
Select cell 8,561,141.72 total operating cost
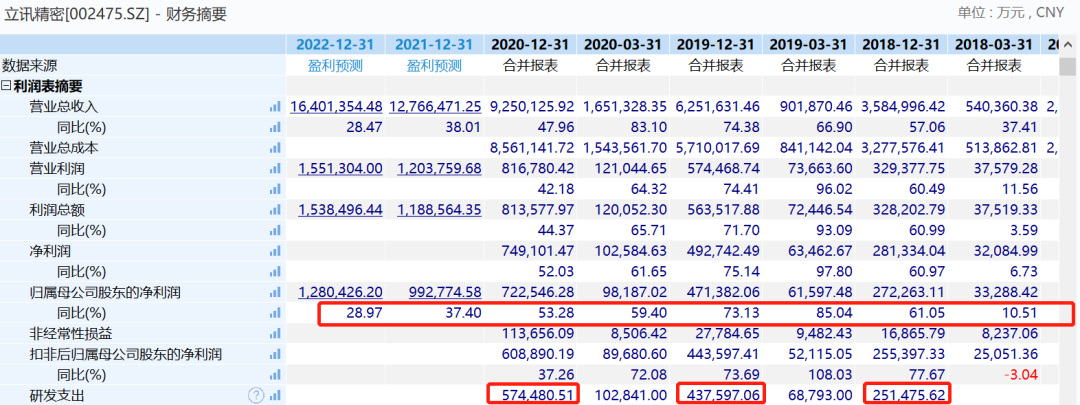(532, 148)
